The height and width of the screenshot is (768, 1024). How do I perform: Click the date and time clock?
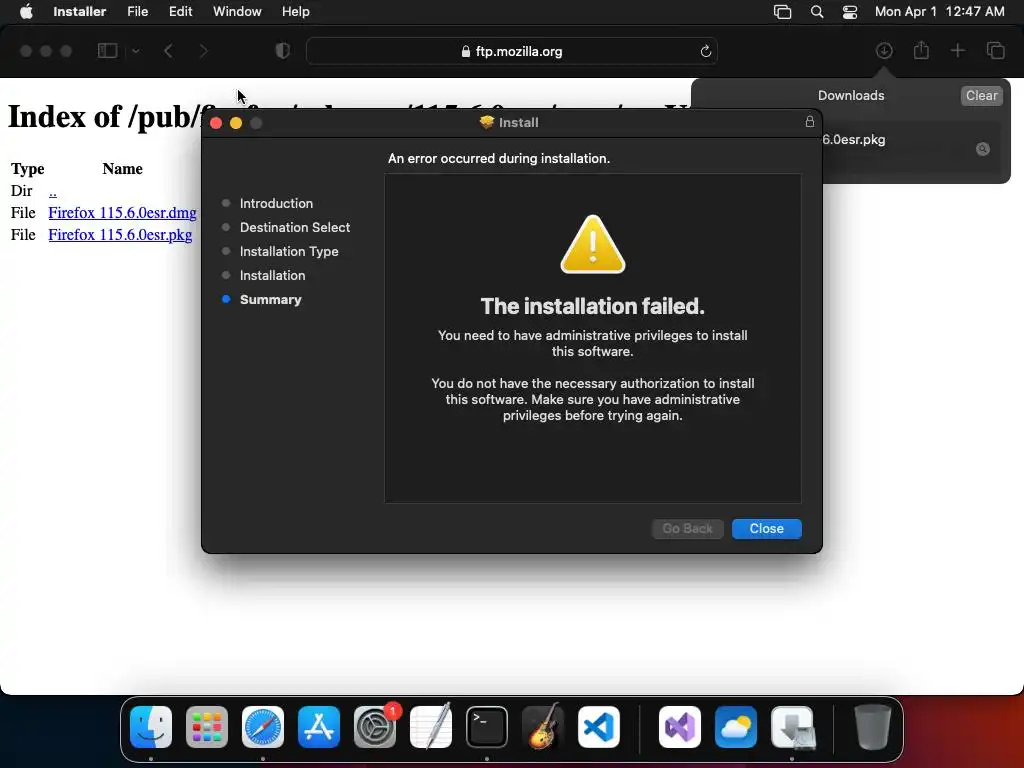pyautogui.click(x=939, y=11)
